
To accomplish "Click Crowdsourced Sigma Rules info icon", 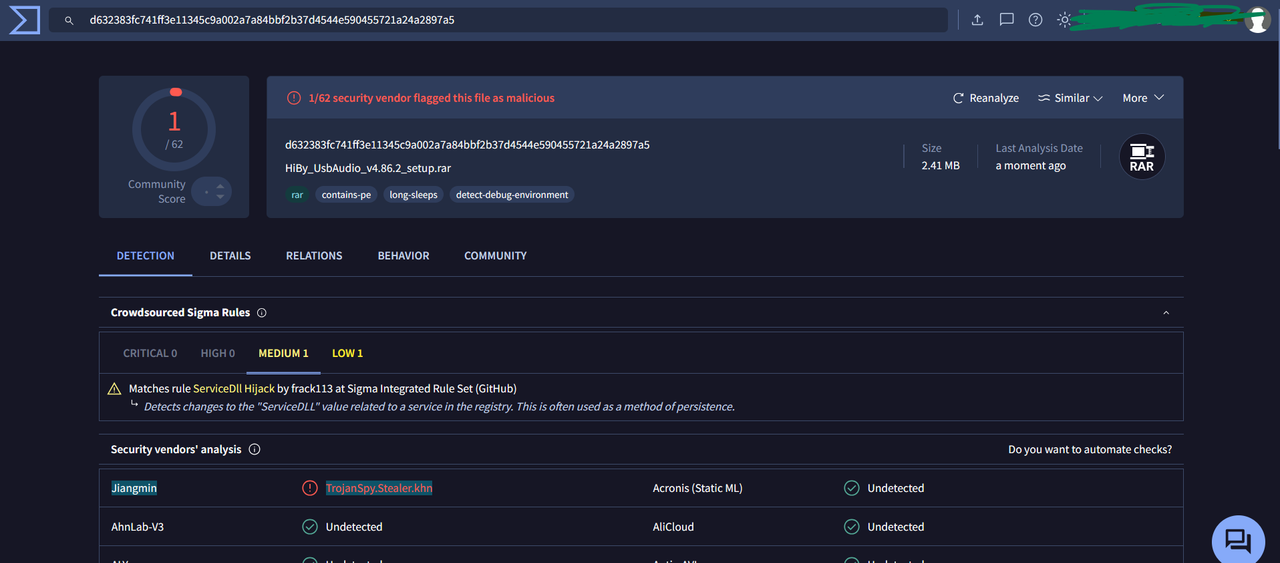I will (262, 313).
